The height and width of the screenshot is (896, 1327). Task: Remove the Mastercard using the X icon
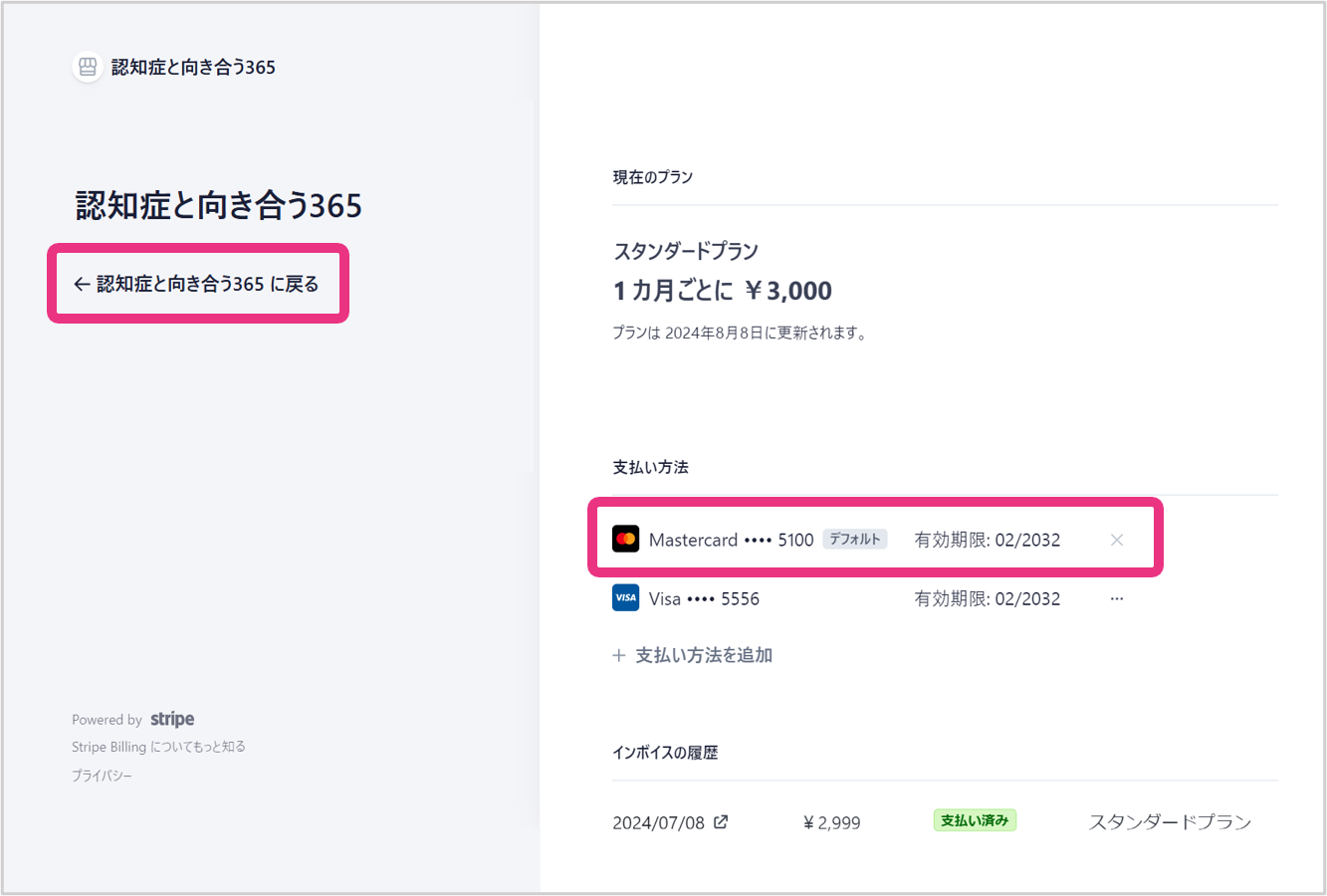click(x=1117, y=540)
